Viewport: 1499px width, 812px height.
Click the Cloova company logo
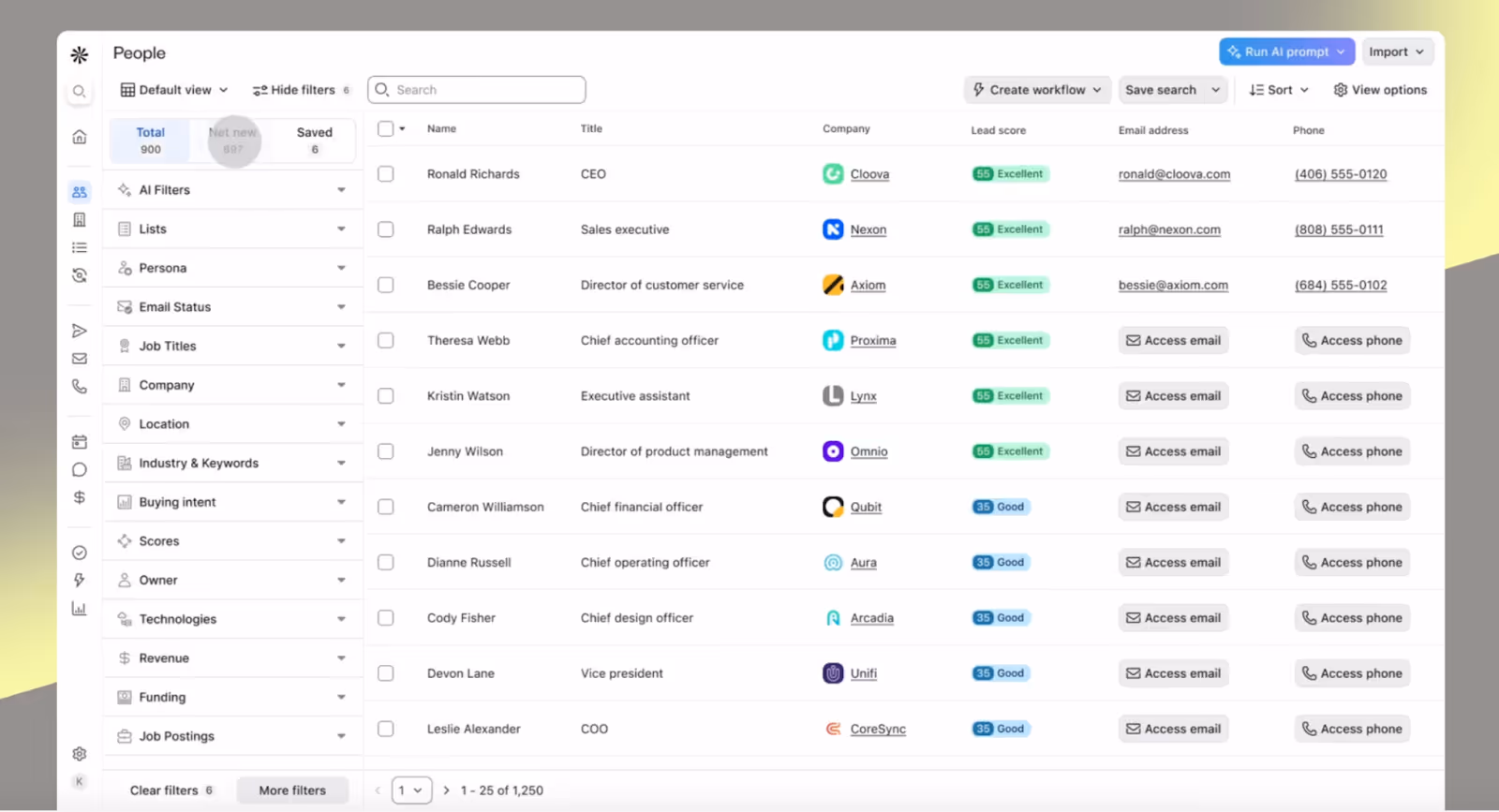click(x=833, y=174)
